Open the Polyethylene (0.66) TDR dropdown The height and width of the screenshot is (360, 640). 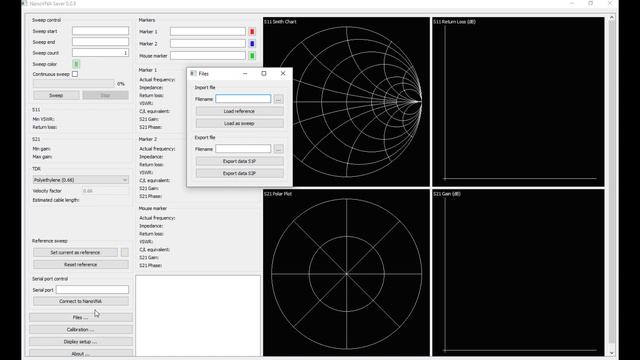tap(80, 180)
